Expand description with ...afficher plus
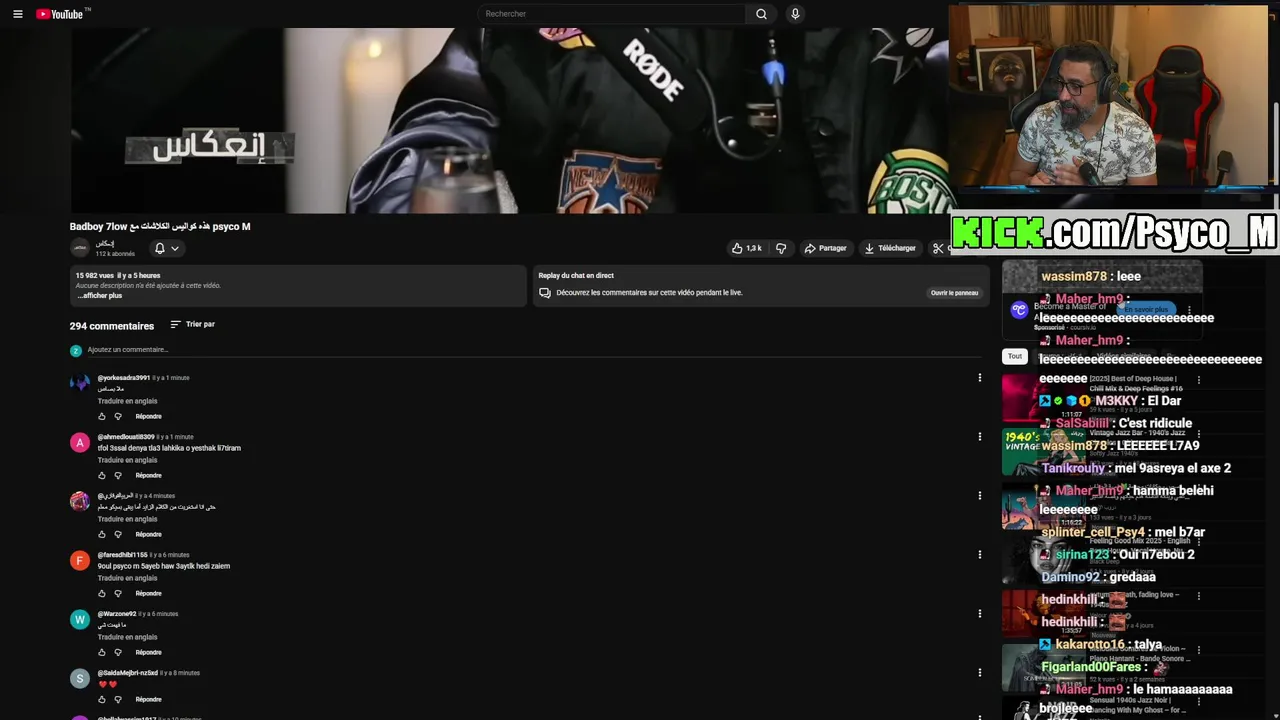The image size is (1280, 720). tap(100, 296)
